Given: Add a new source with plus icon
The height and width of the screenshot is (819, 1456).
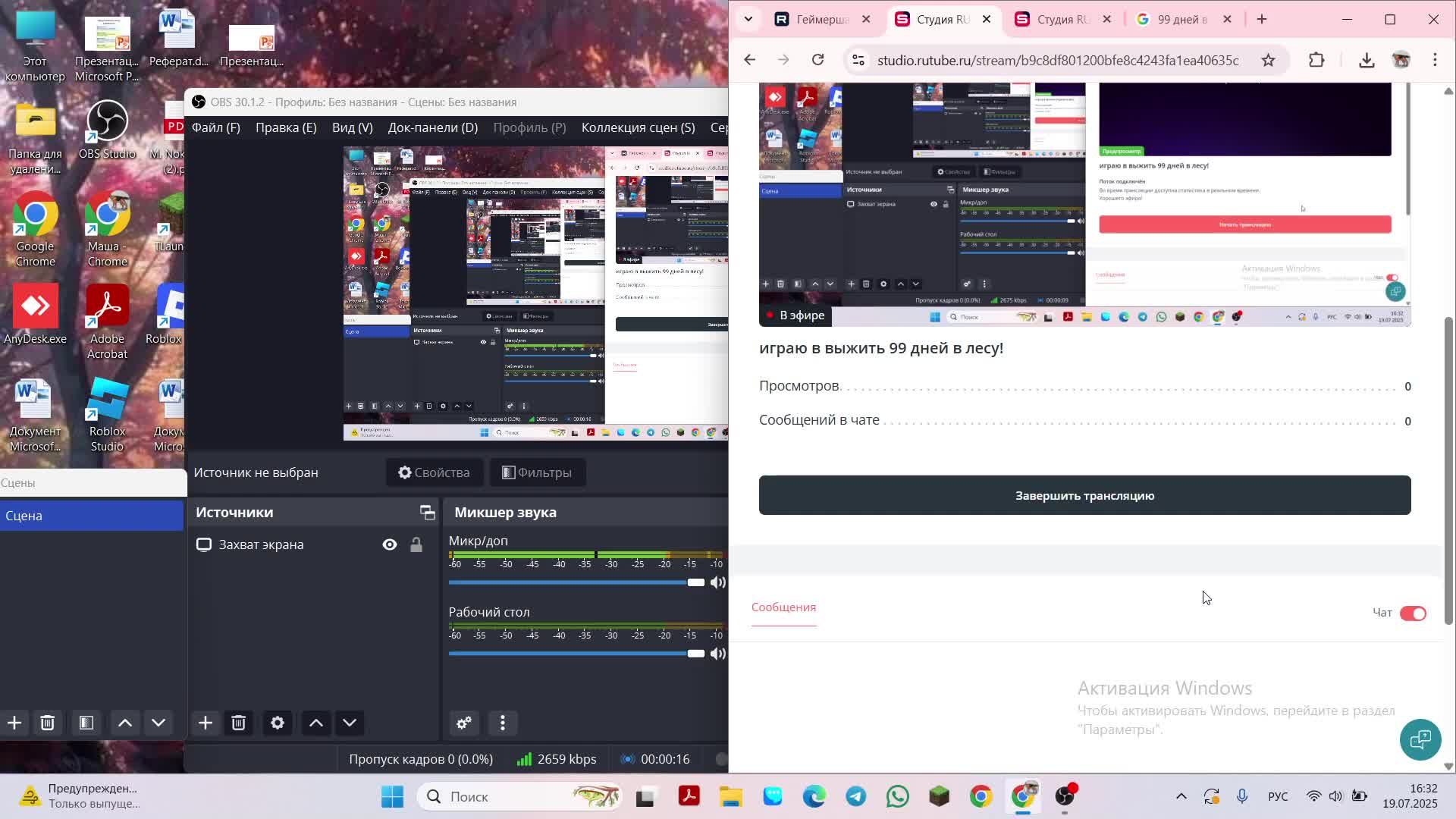Looking at the screenshot, I should pos(206,723).
